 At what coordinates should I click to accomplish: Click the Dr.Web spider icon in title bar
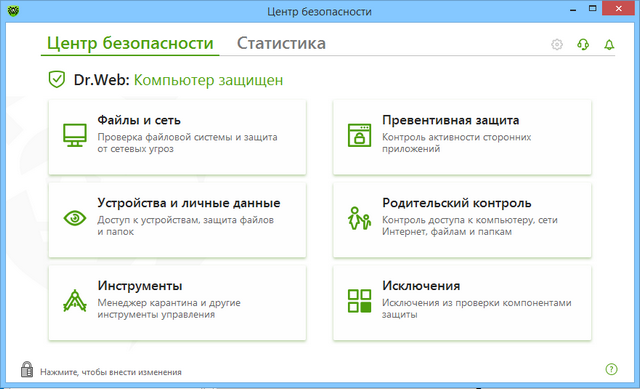click(13, 10)
